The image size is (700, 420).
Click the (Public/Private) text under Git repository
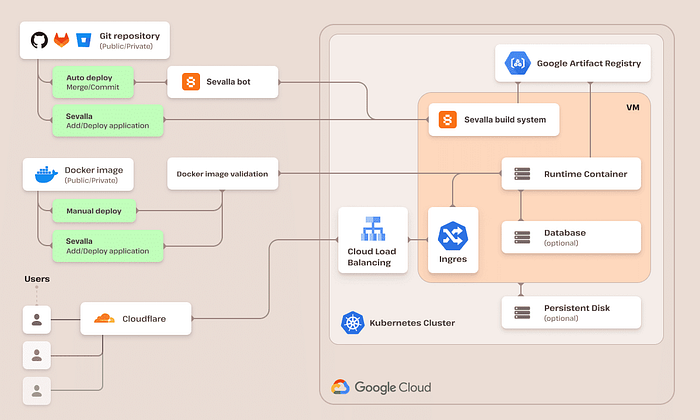(126, 46)
